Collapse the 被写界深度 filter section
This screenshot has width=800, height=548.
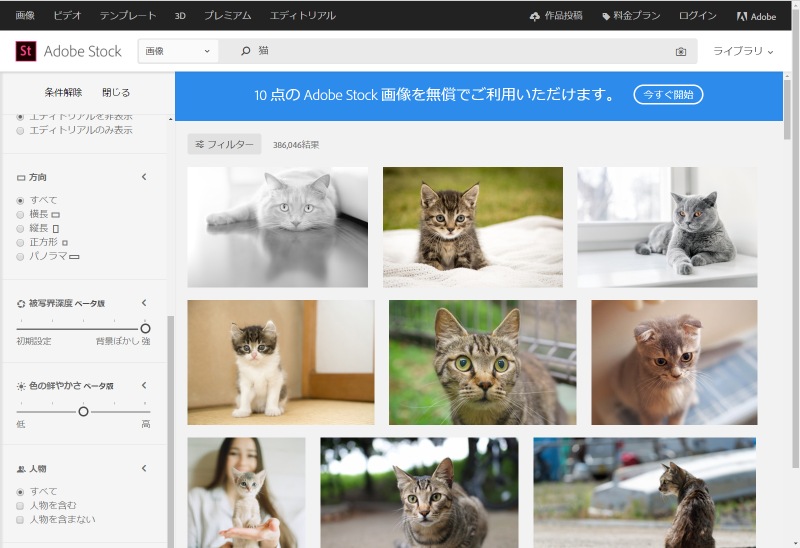click(x=144, y=303)
